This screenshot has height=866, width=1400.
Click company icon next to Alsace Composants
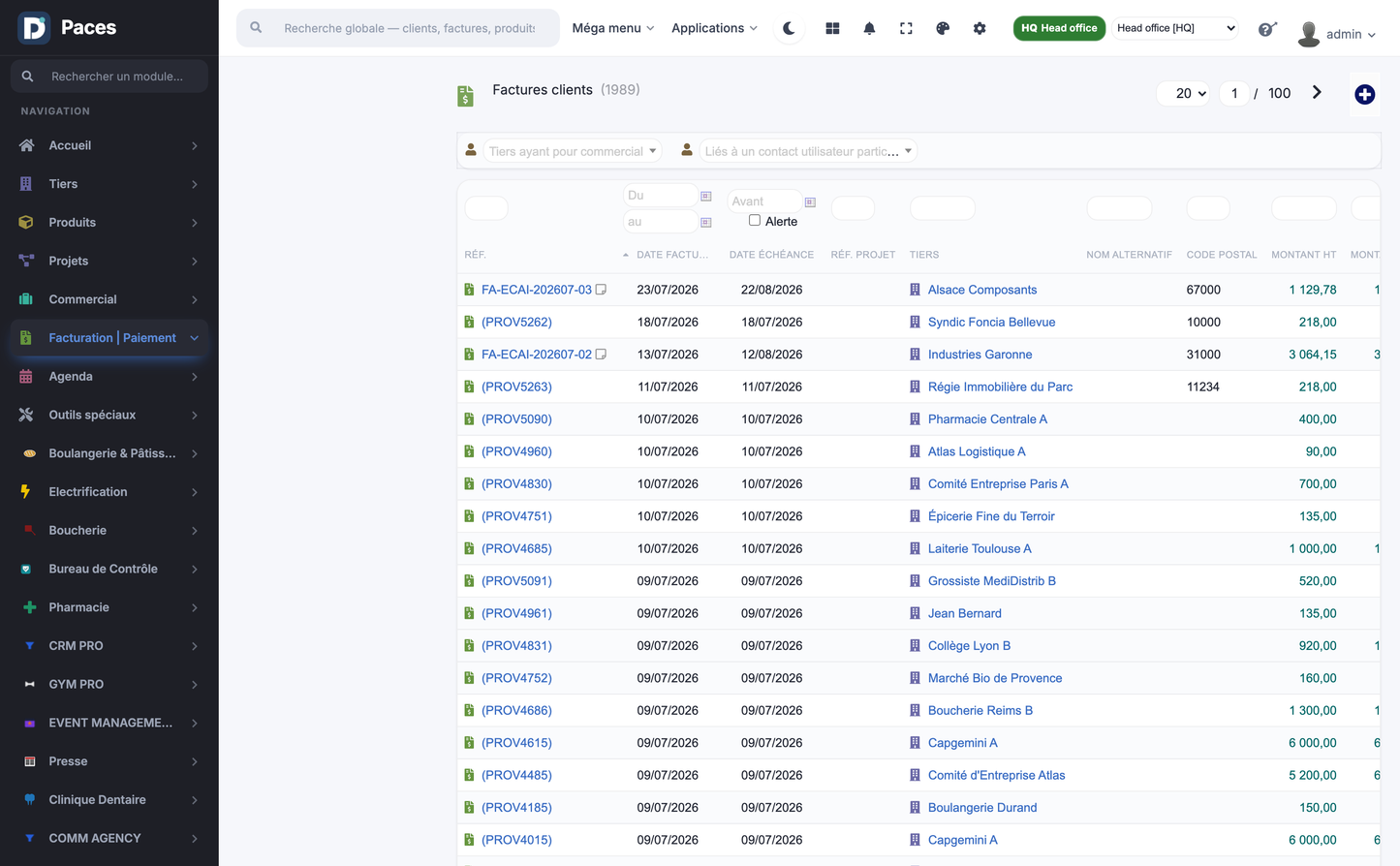pyautogui.click(x=915, y=290)
